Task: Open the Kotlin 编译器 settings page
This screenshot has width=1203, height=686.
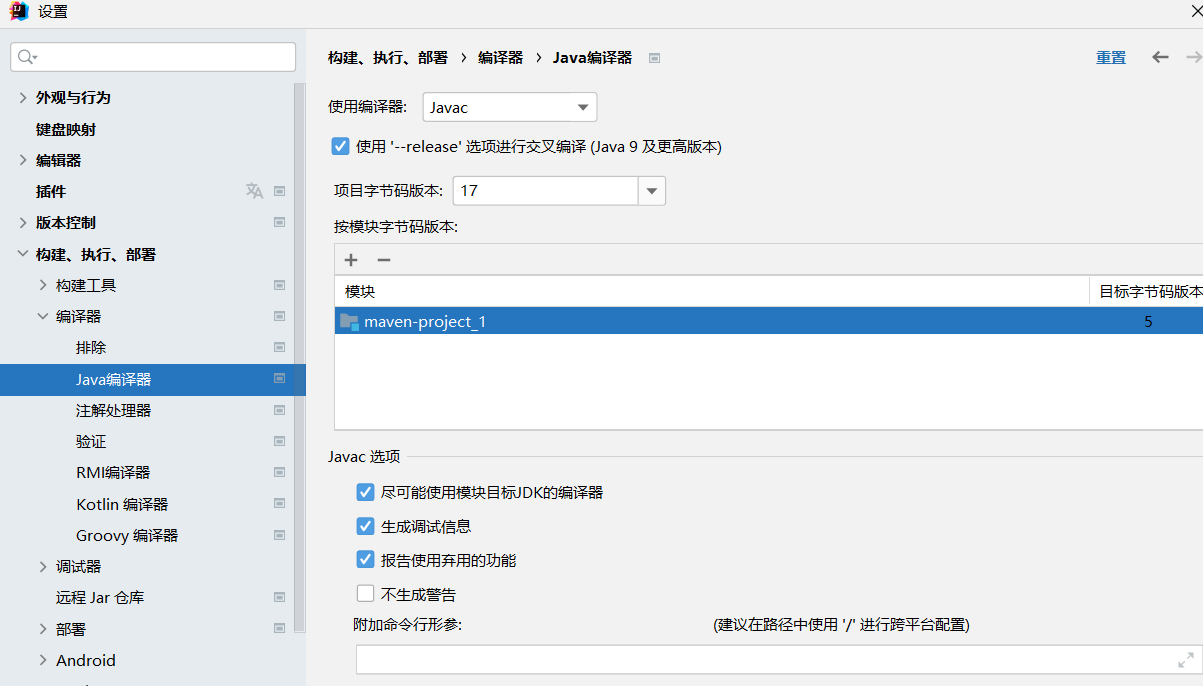Action: 121,504
